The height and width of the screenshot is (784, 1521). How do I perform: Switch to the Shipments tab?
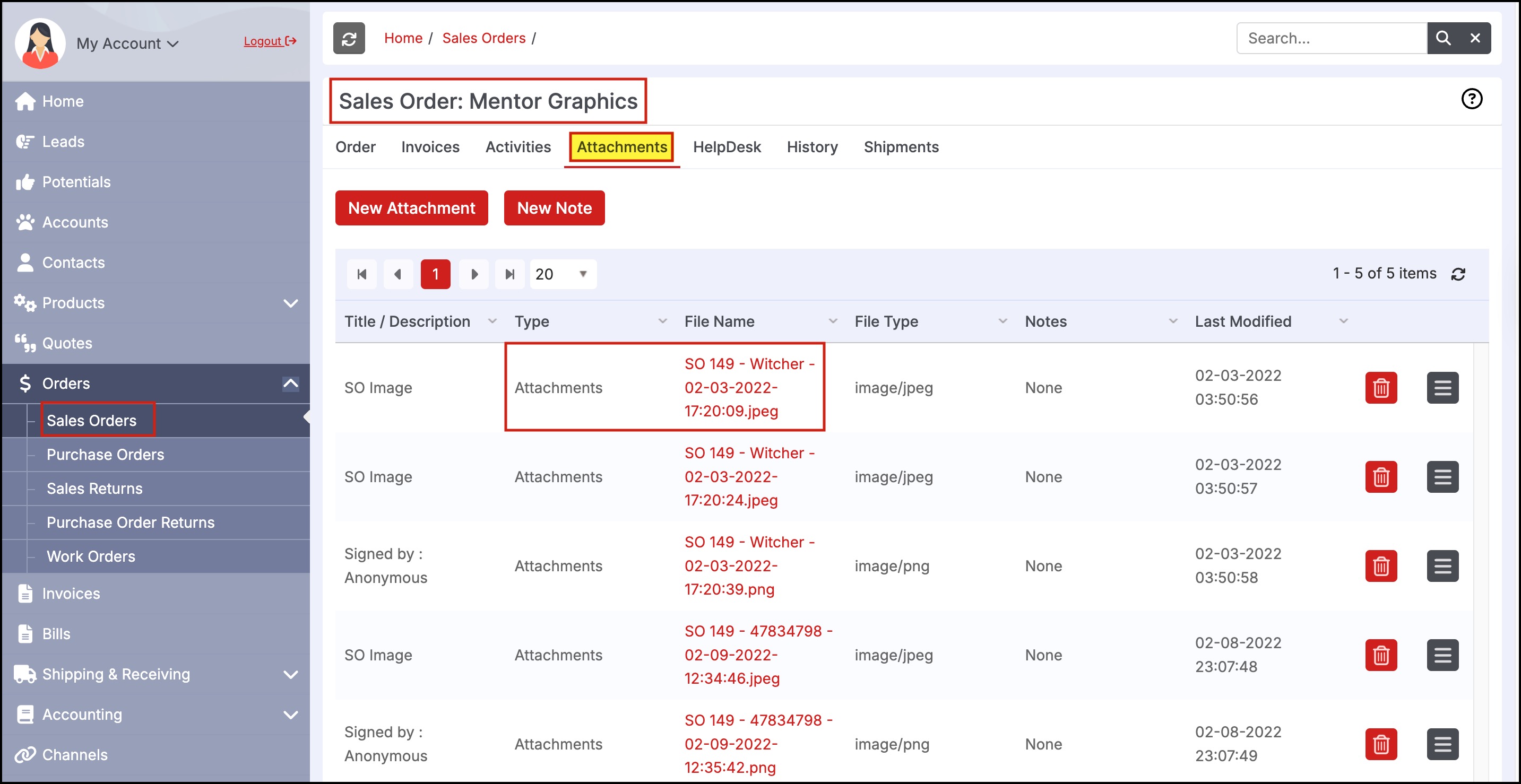(x=901, y=147)
